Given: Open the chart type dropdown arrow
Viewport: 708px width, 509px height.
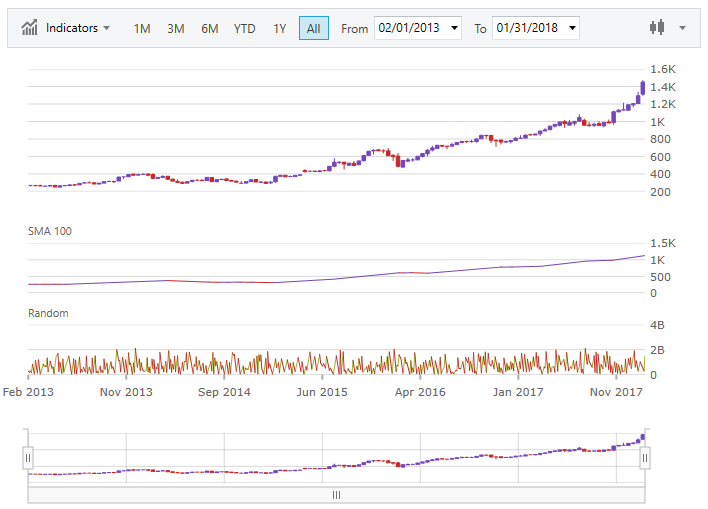Looking at the screenshot, I should pos(682,28).
